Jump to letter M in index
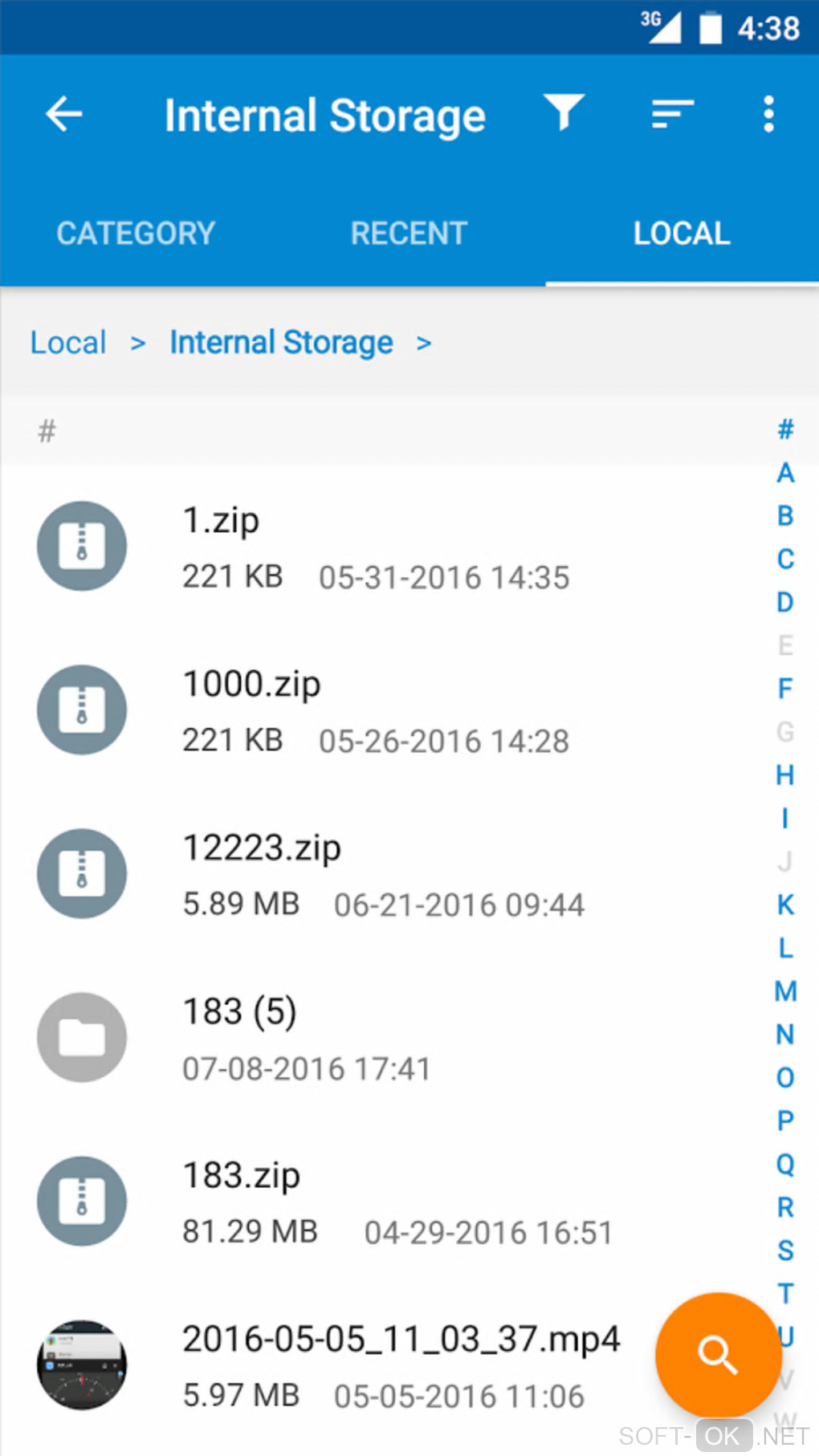Screen dimensions: 819x1456 pos(785,991)
